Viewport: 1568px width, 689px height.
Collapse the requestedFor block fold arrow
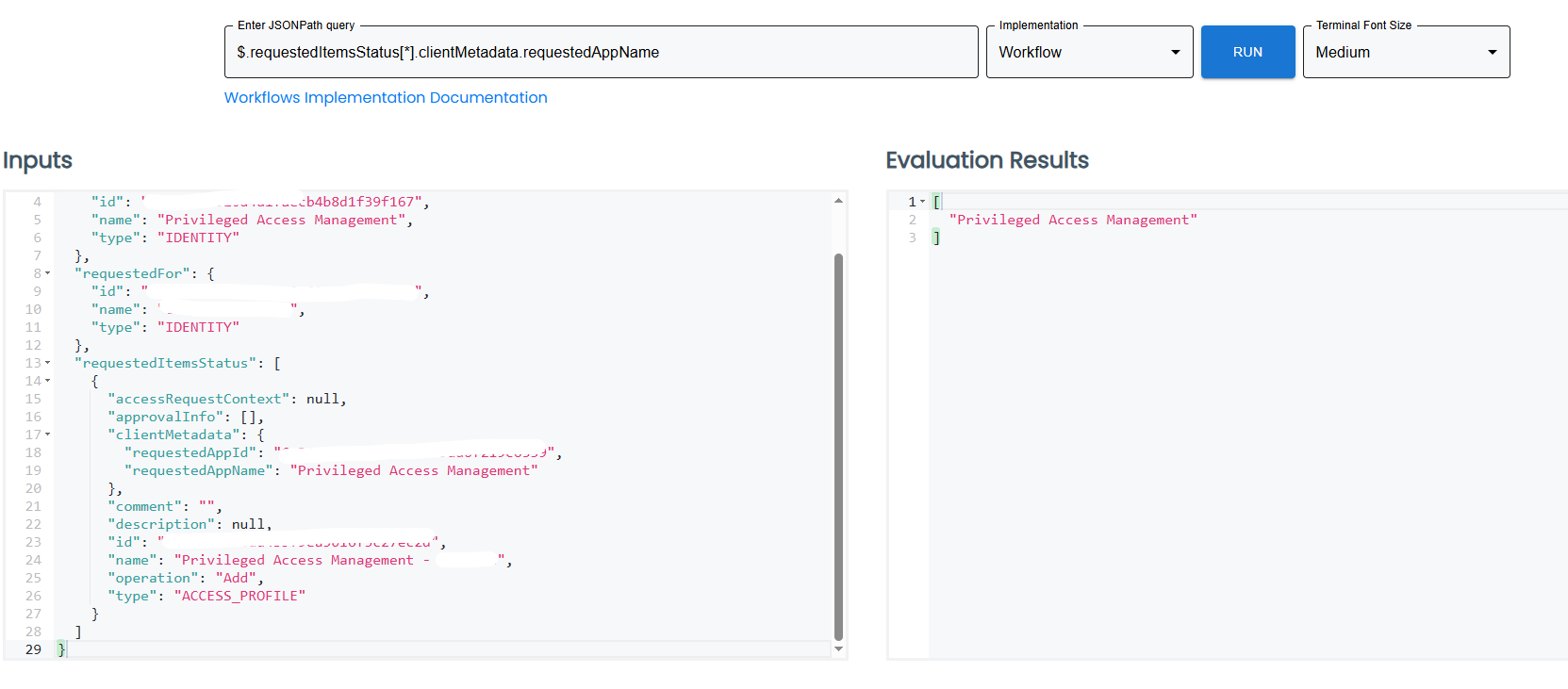coord(48,273)
